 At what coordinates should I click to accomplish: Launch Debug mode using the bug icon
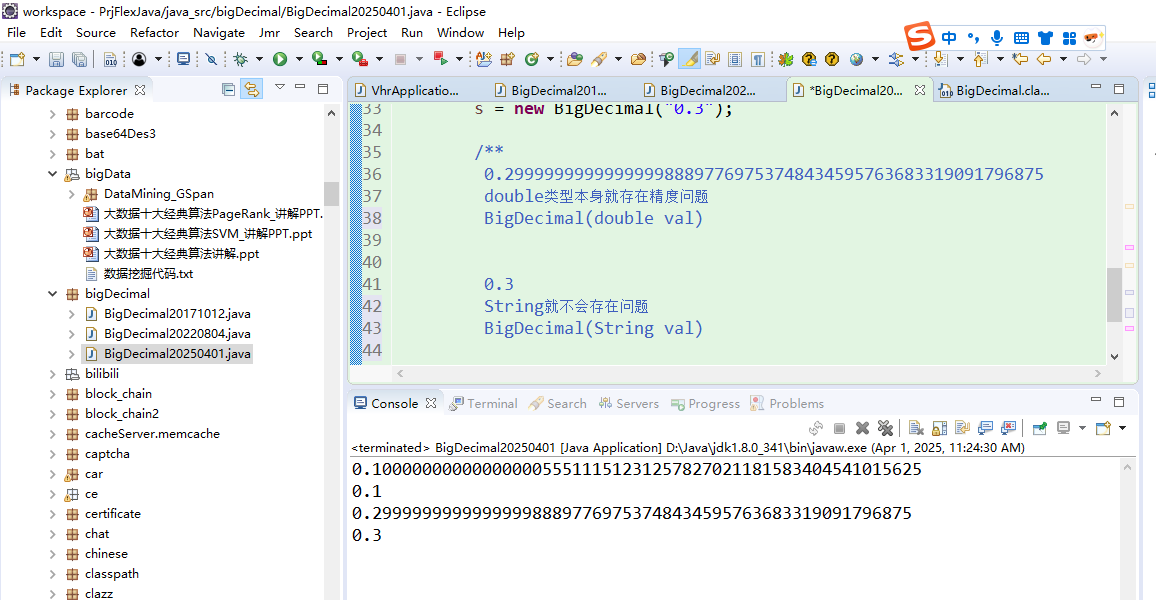tap(241, 59)
